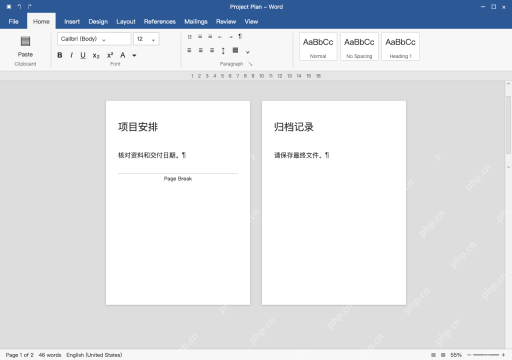Expand the chevron next to Shading icon
The height and width of the screenshot is (360, 512).
248,52
